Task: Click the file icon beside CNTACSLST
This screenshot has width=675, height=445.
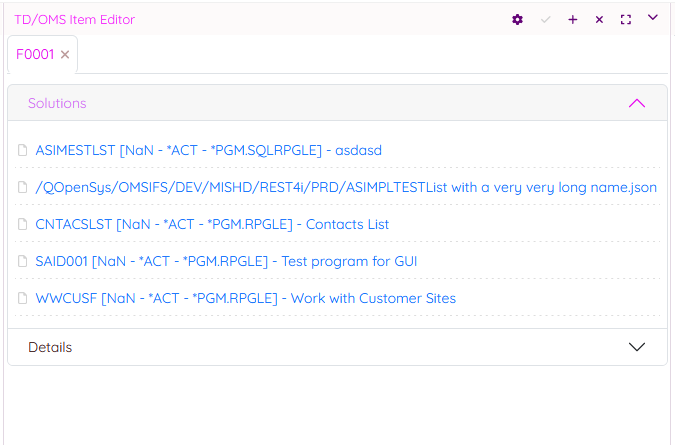Action: tap(23, 224)
